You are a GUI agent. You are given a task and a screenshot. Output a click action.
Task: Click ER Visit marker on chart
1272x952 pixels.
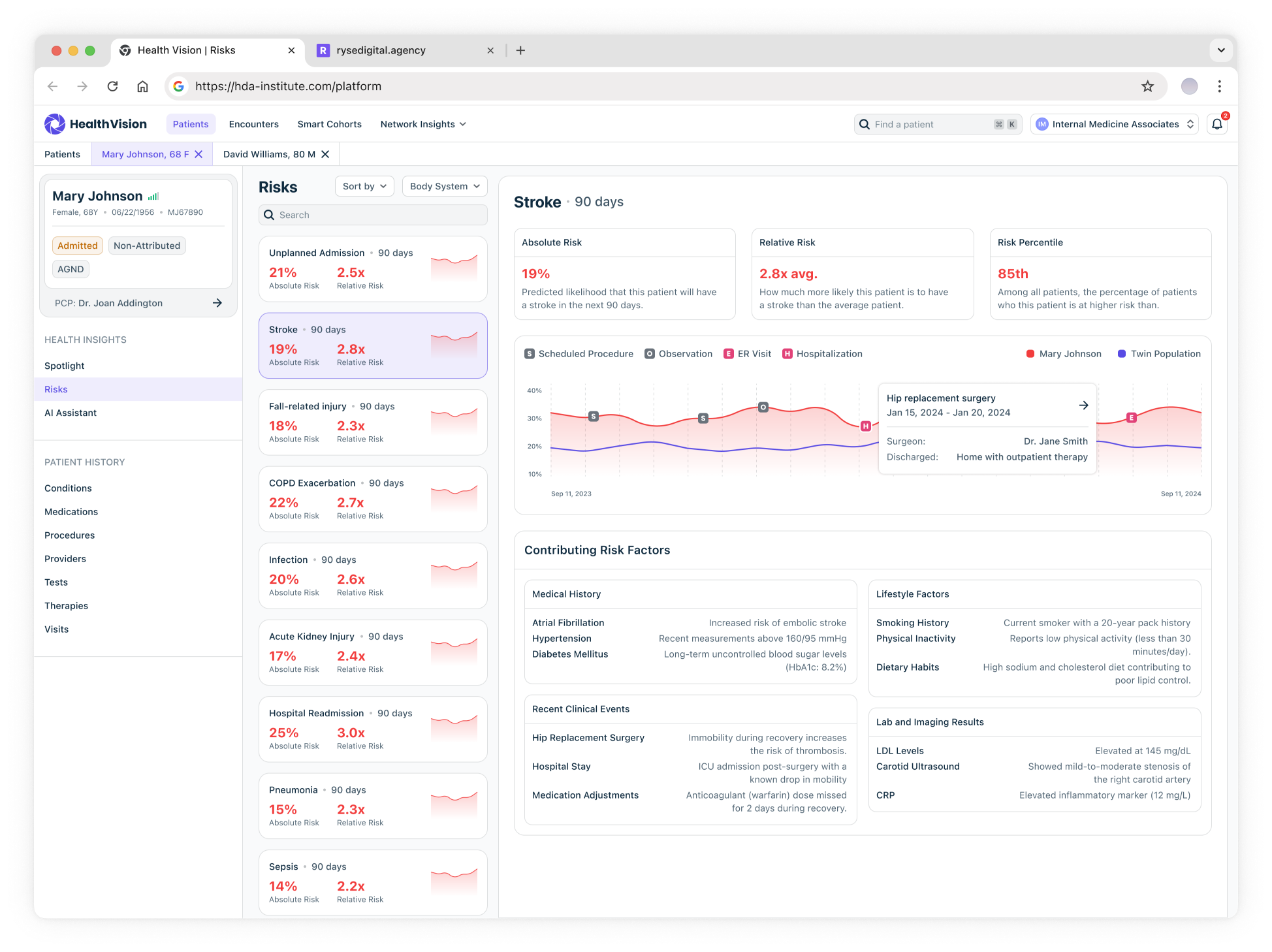tap(1132, 418)
